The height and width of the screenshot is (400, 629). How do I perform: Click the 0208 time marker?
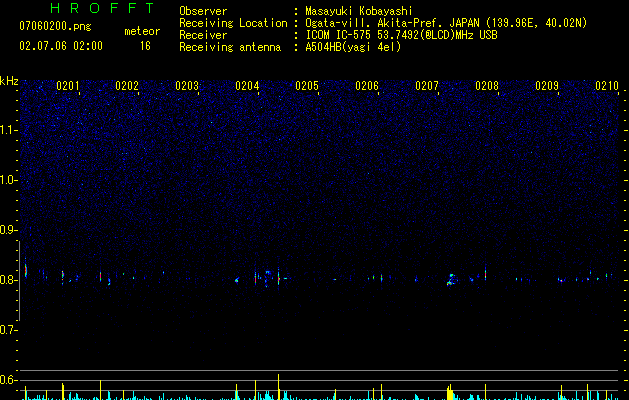(x=487, y=86)
